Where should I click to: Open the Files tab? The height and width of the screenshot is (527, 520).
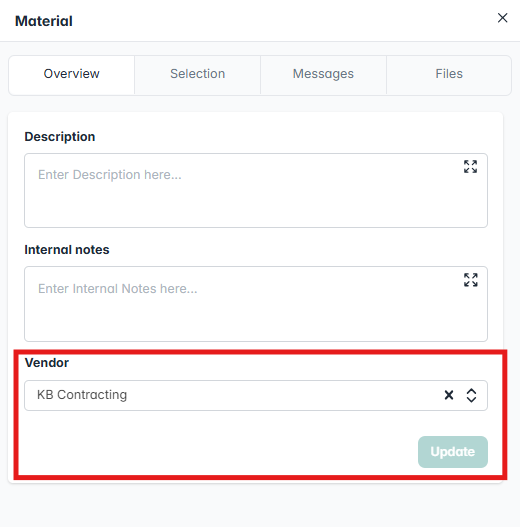(x=449, y=75)
